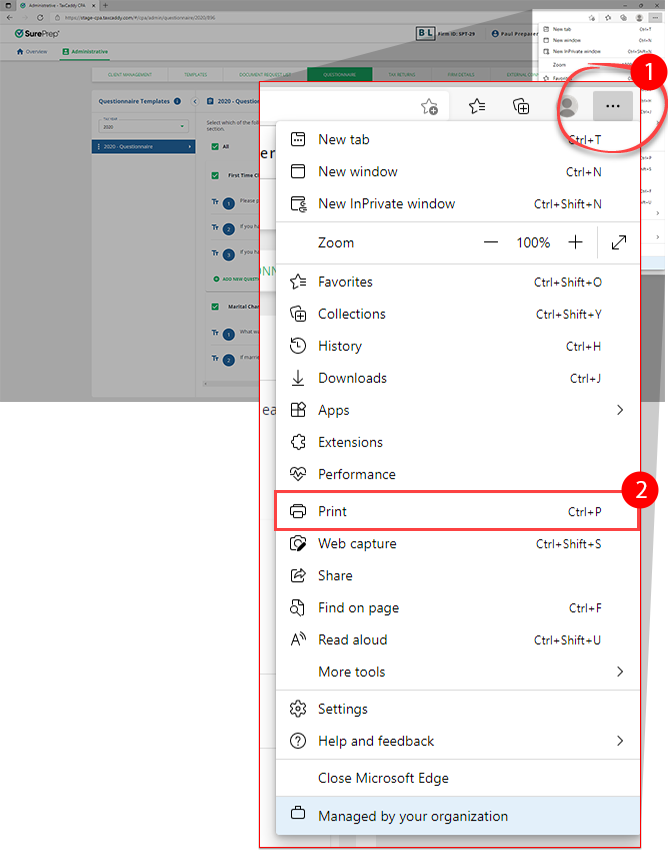
Task: Click the horizontal scrollbar under the questionnaire
Action: (x=231, y=384)
